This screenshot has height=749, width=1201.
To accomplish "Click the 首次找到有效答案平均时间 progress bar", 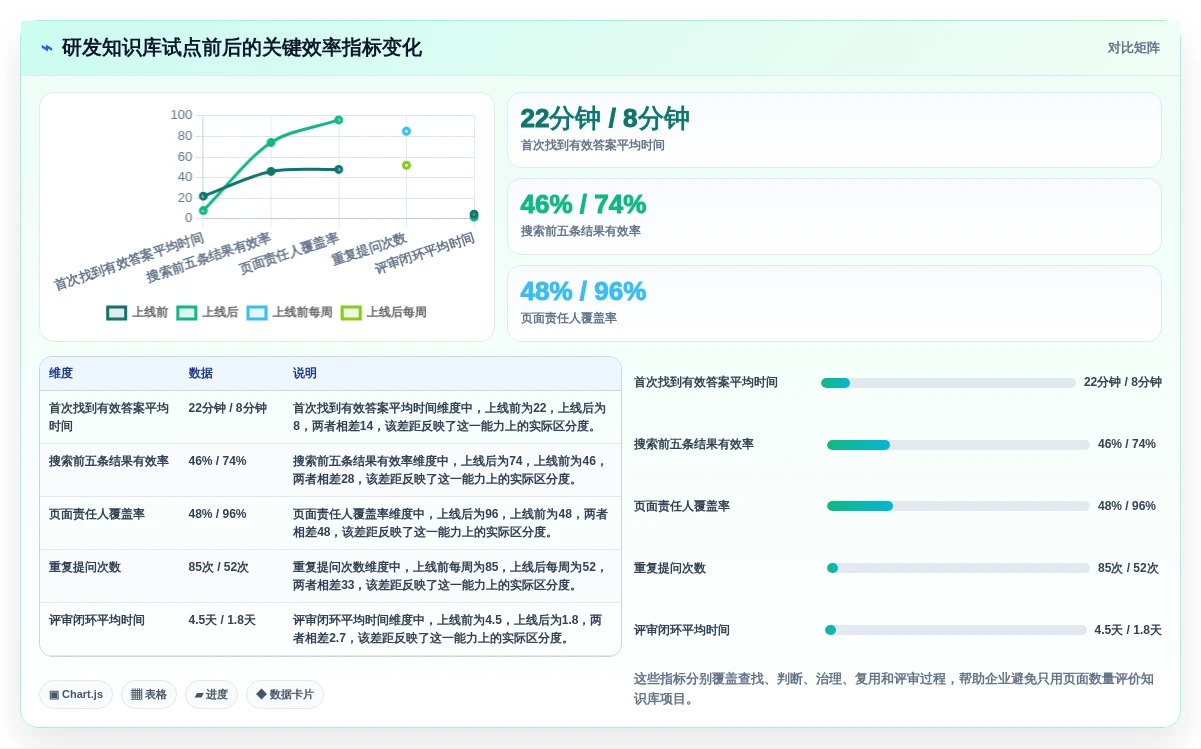I will point(948,383).
